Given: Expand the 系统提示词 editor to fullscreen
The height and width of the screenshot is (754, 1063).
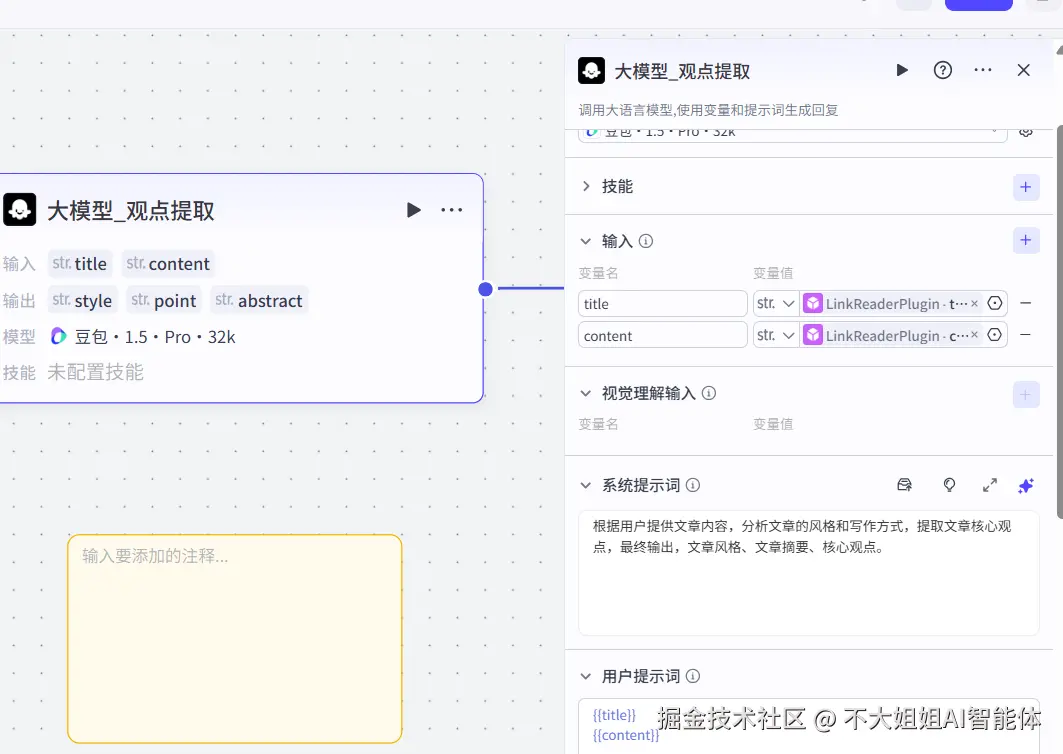Looking at the screenshot, I should [x=990, y=485].
